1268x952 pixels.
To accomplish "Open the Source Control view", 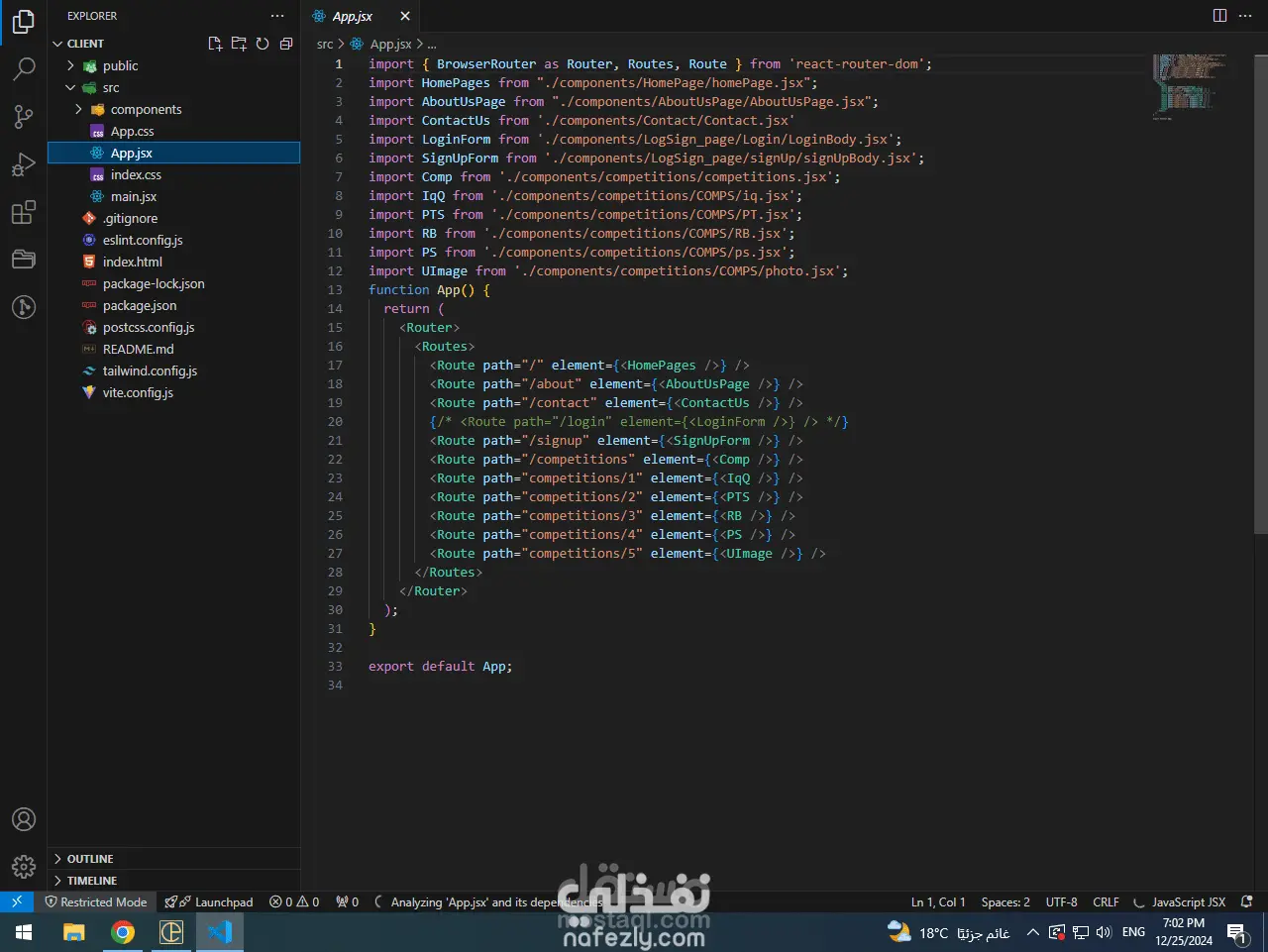I will [x=24, y=117].
